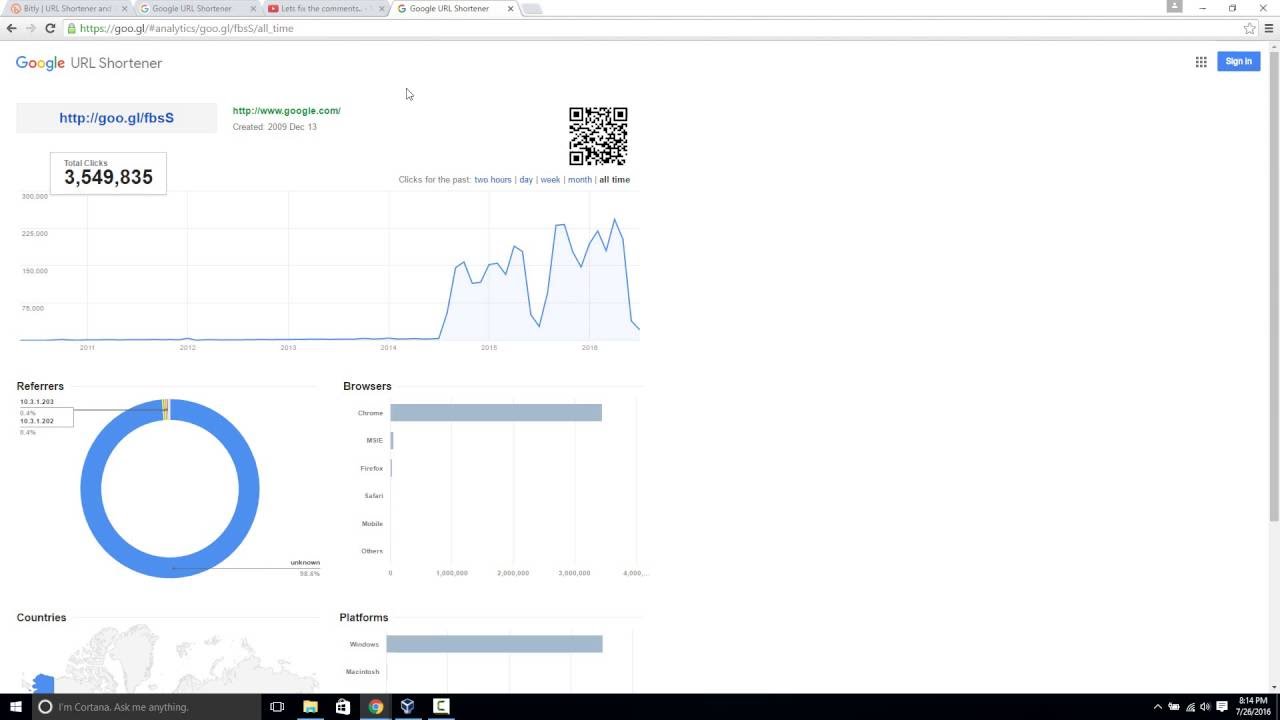Bookmark this page with star icon
Screen dimensions: 1280x720
point(1249,28)
